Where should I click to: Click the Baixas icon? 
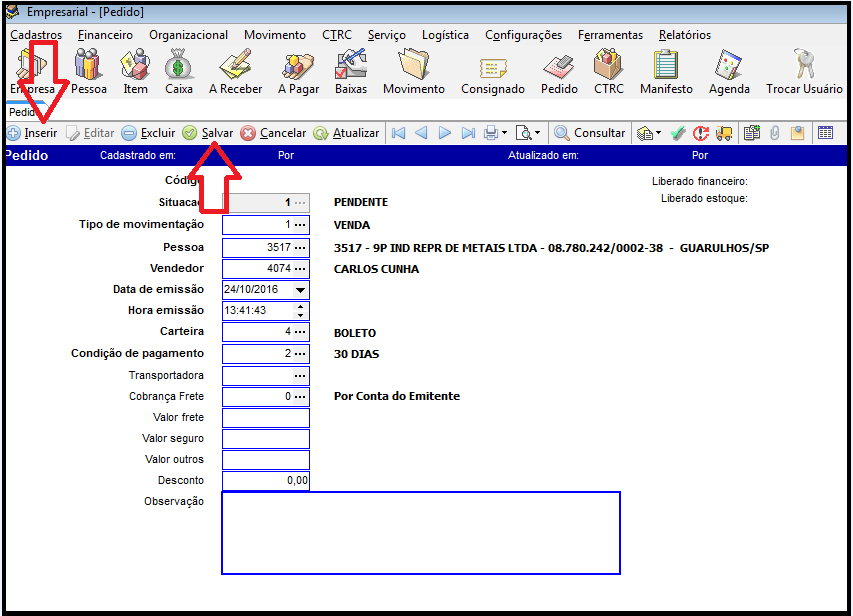coord(350,67)
